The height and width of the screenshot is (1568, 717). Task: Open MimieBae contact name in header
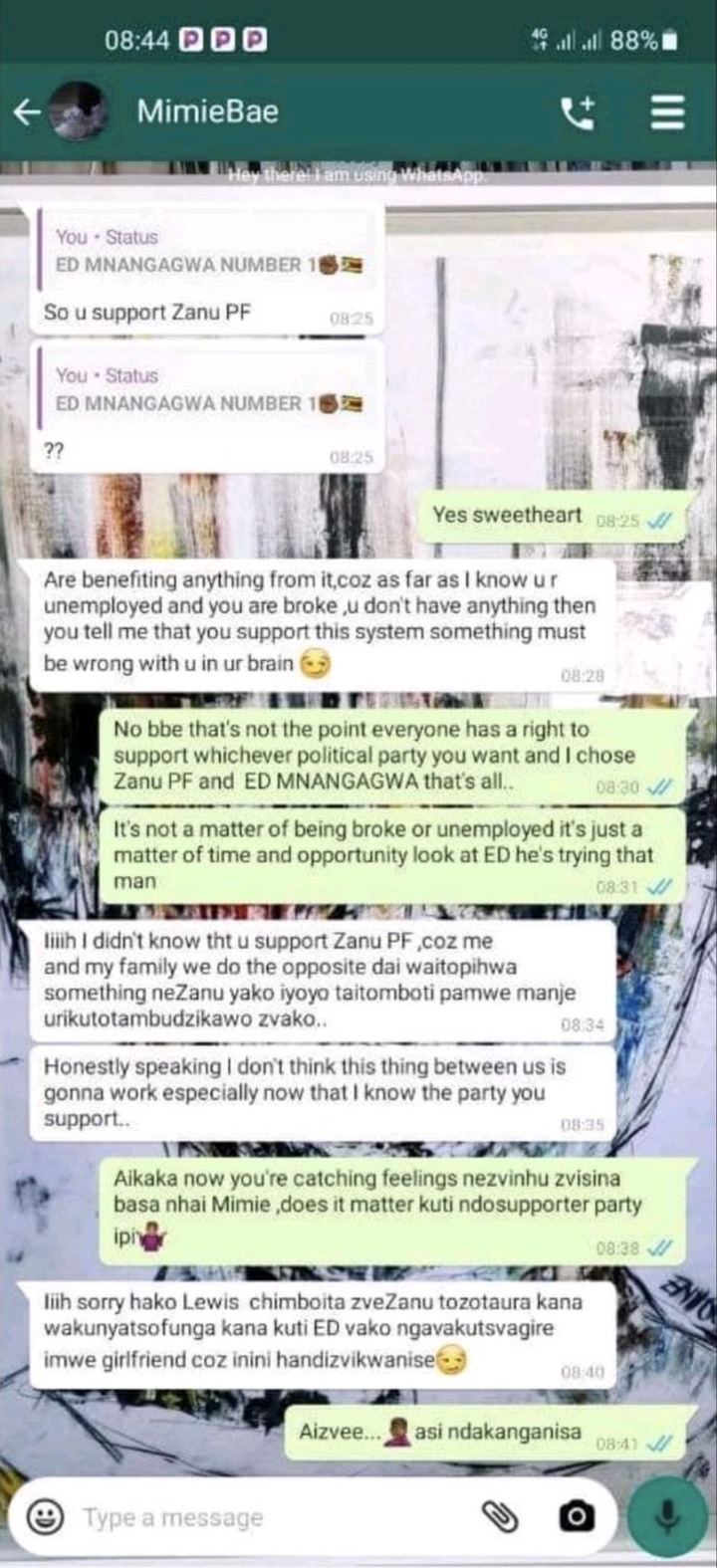207,112
